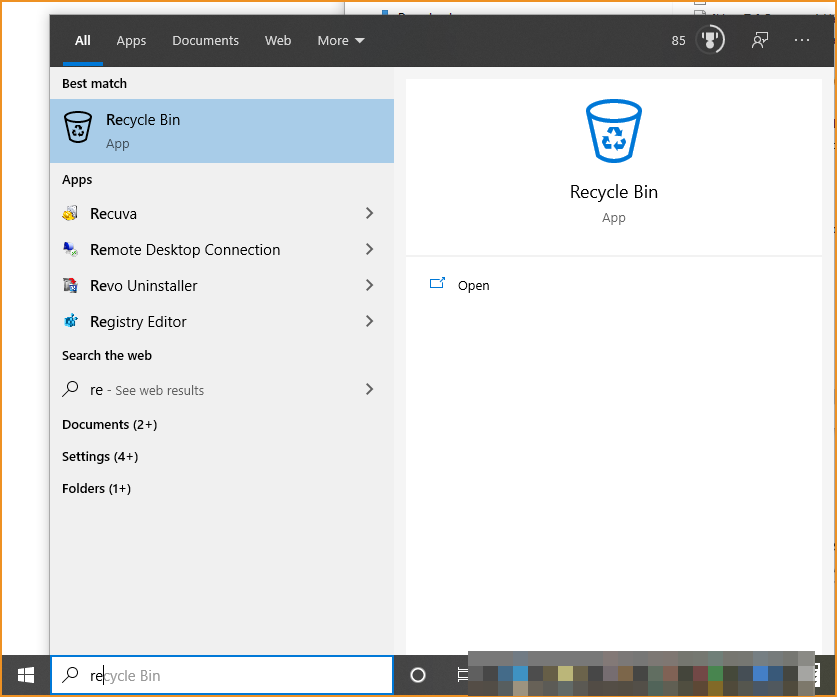Switch to the Documents tab
Viewport: 837px width, 697px height.
206,41
